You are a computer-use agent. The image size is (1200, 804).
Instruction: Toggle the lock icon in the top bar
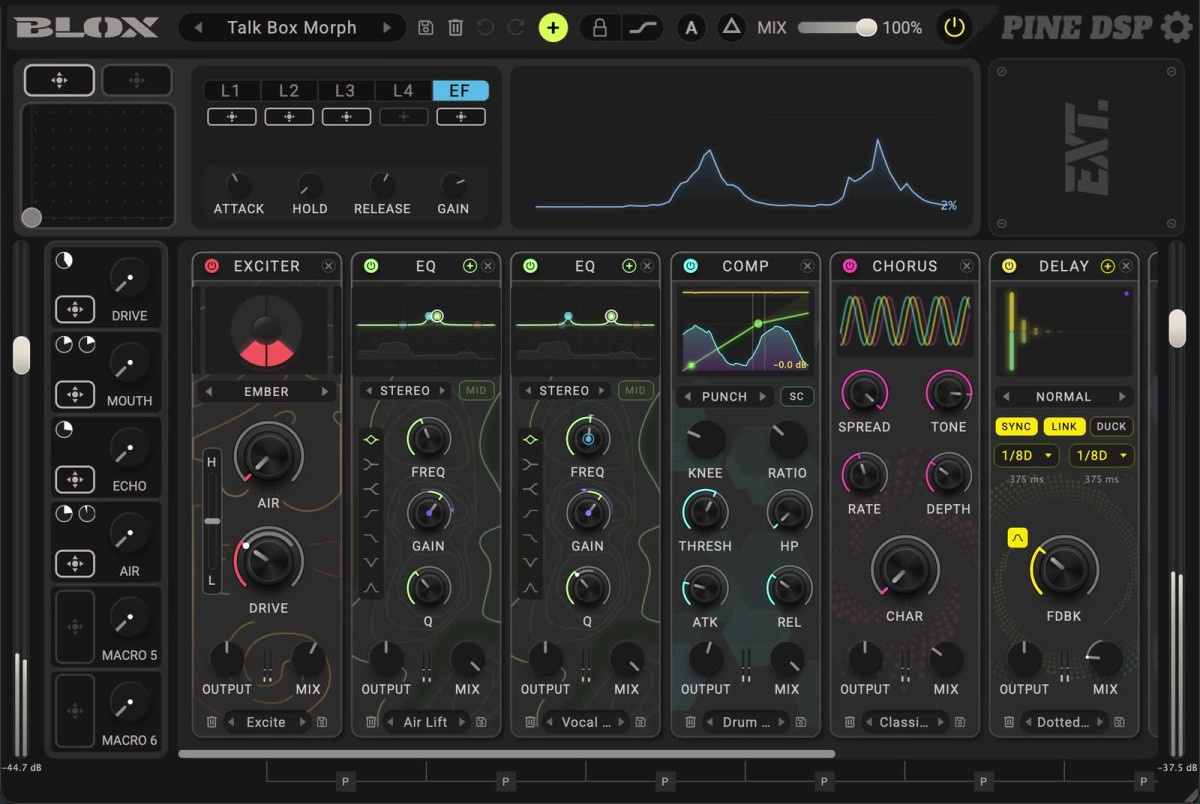600,28
